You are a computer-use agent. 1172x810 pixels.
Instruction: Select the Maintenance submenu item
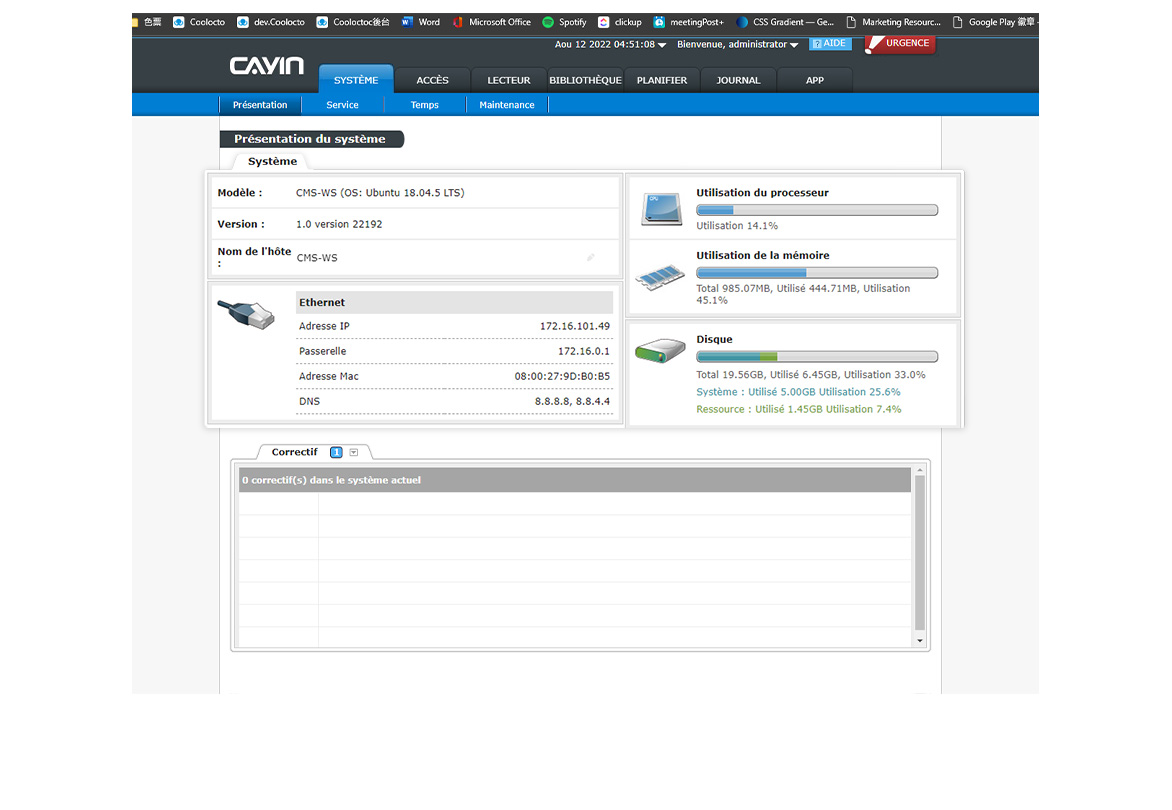click(507, 105)
